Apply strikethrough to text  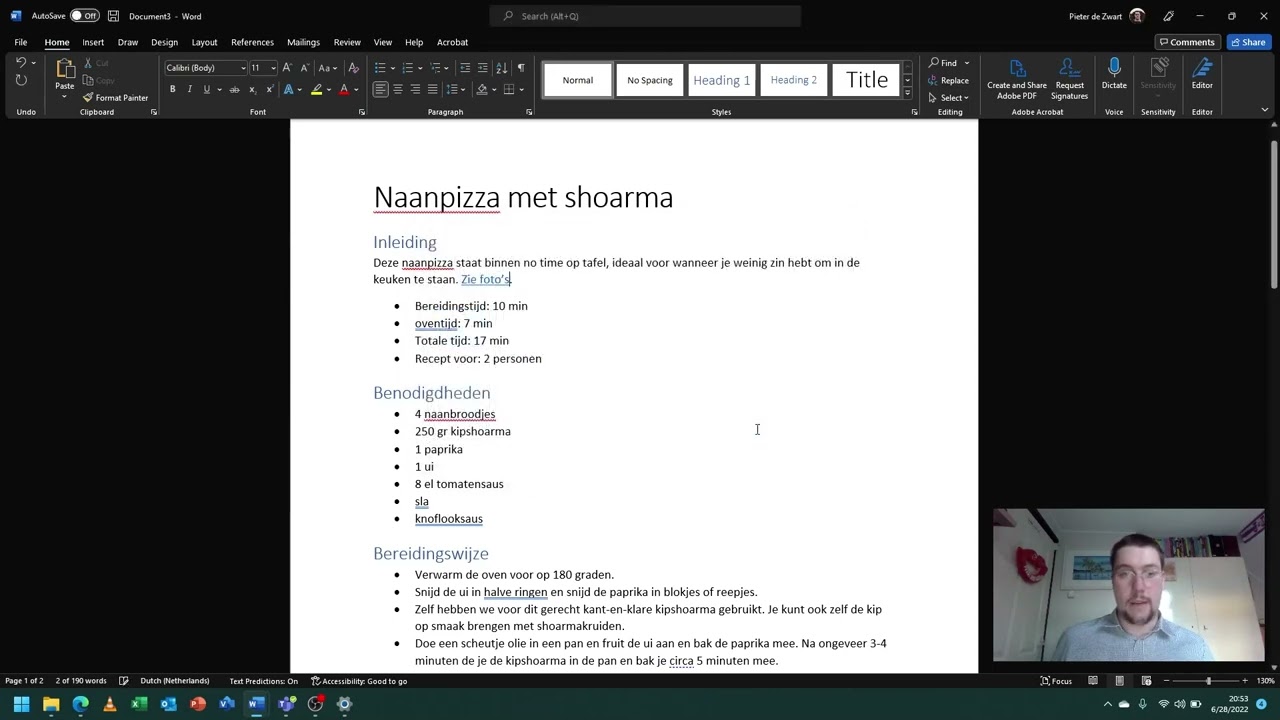234,89
